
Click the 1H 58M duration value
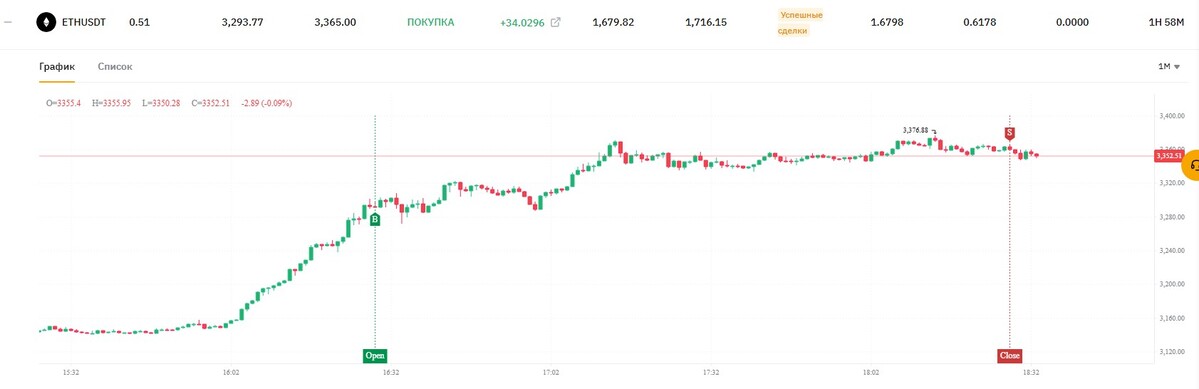[1167, 22]
